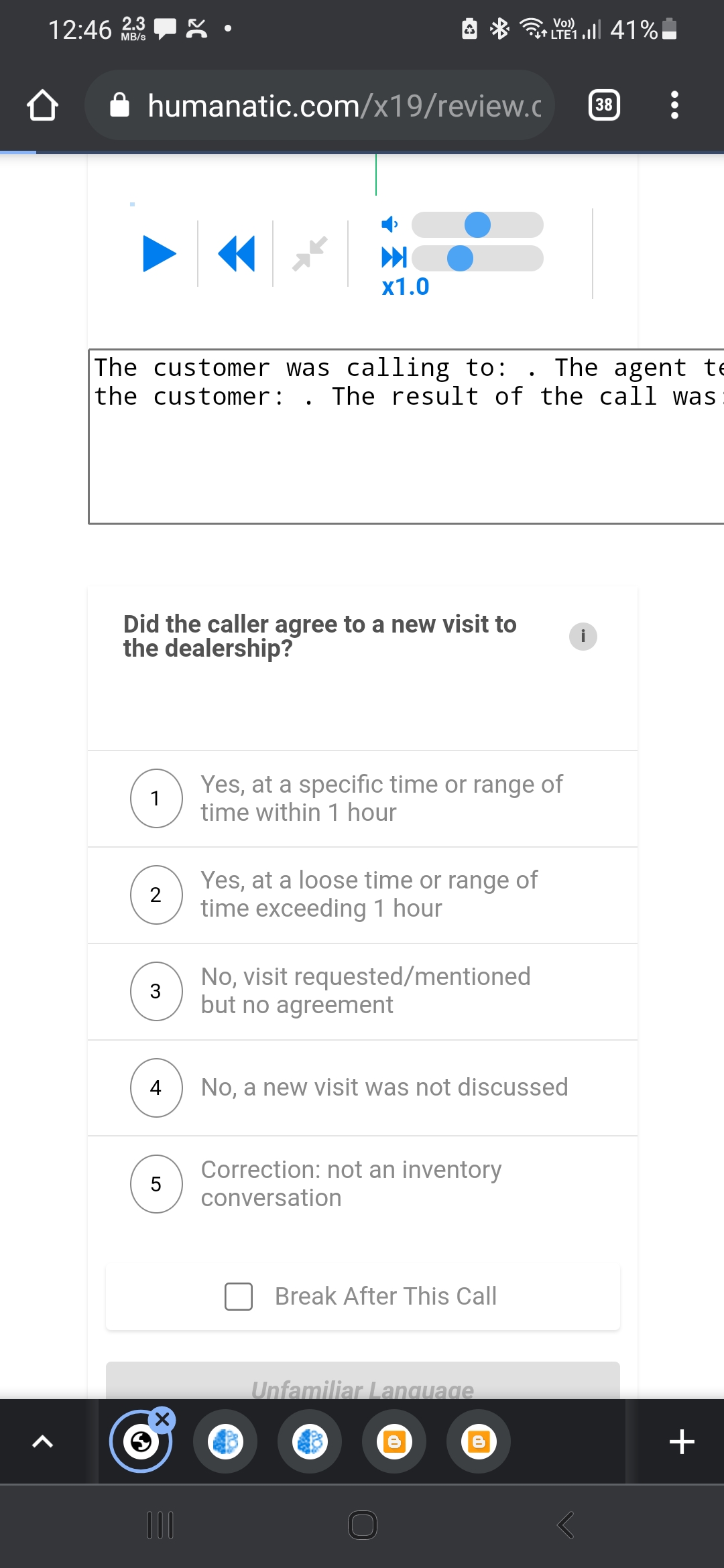Screen dimensions: 724x1568
Task: Open the 38 tabs switcher
Action: [x=603, y=105]
